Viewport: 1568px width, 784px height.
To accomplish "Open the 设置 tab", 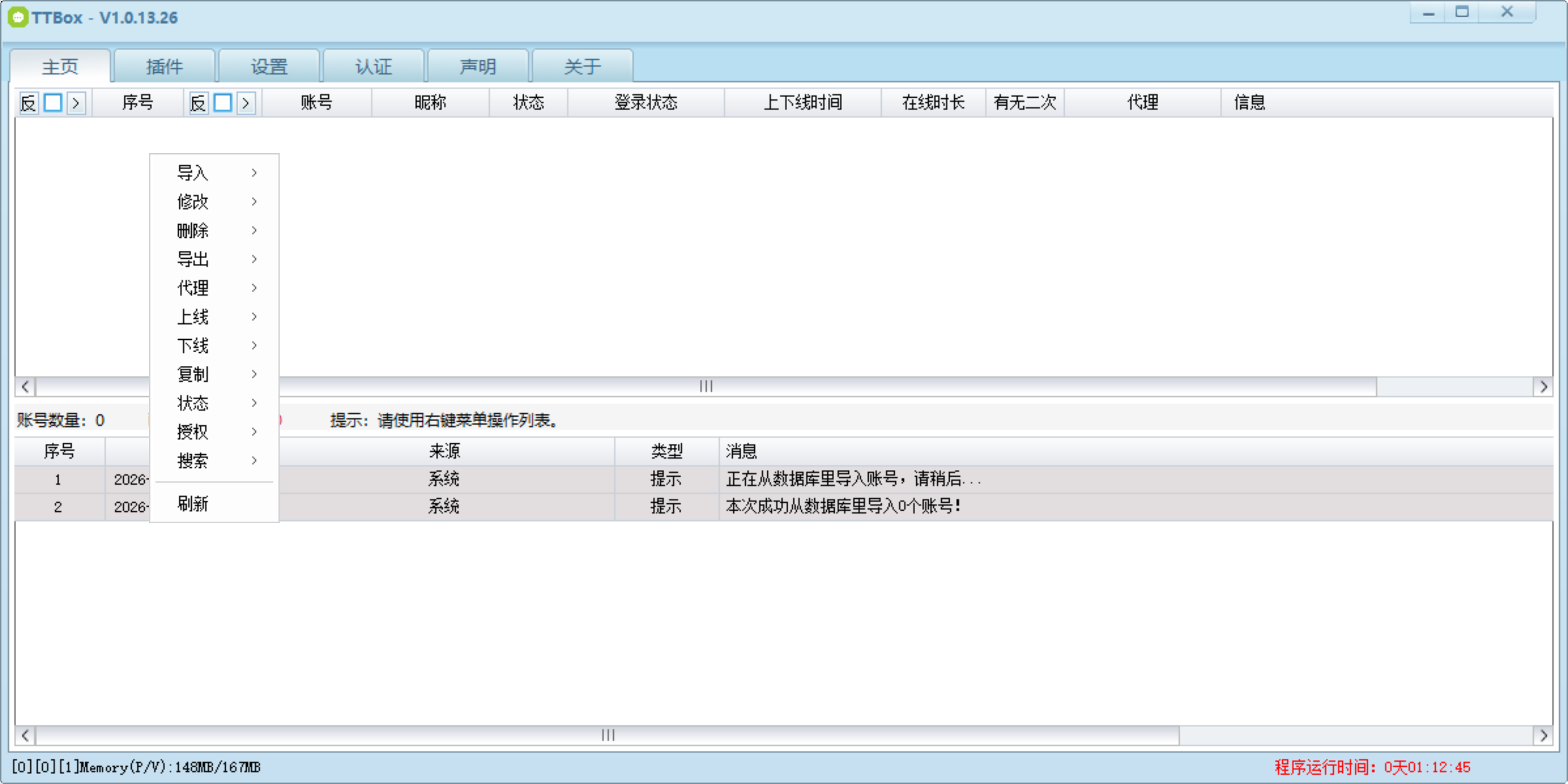I will point(269,66).
